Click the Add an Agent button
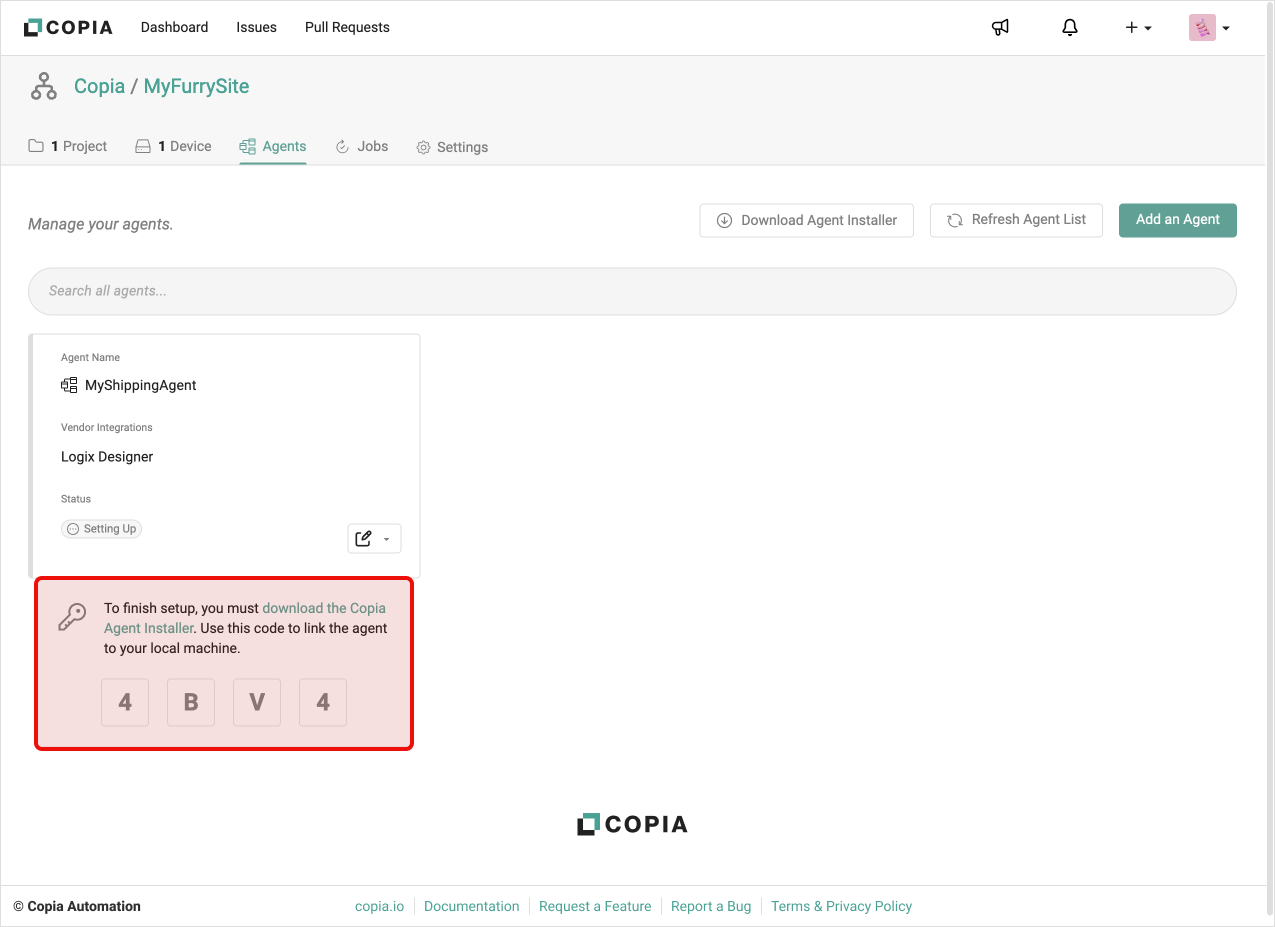This screenshot has width=1275, height=927. 1177,220
